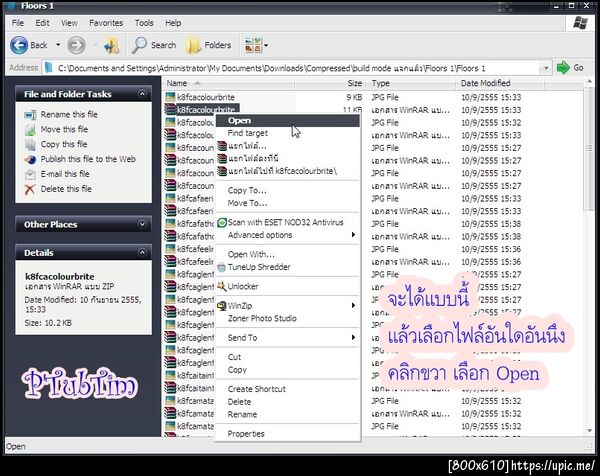Click the E-mail this file icon
The height and width of the screenshot is (476, 600).
click(30, 174)
